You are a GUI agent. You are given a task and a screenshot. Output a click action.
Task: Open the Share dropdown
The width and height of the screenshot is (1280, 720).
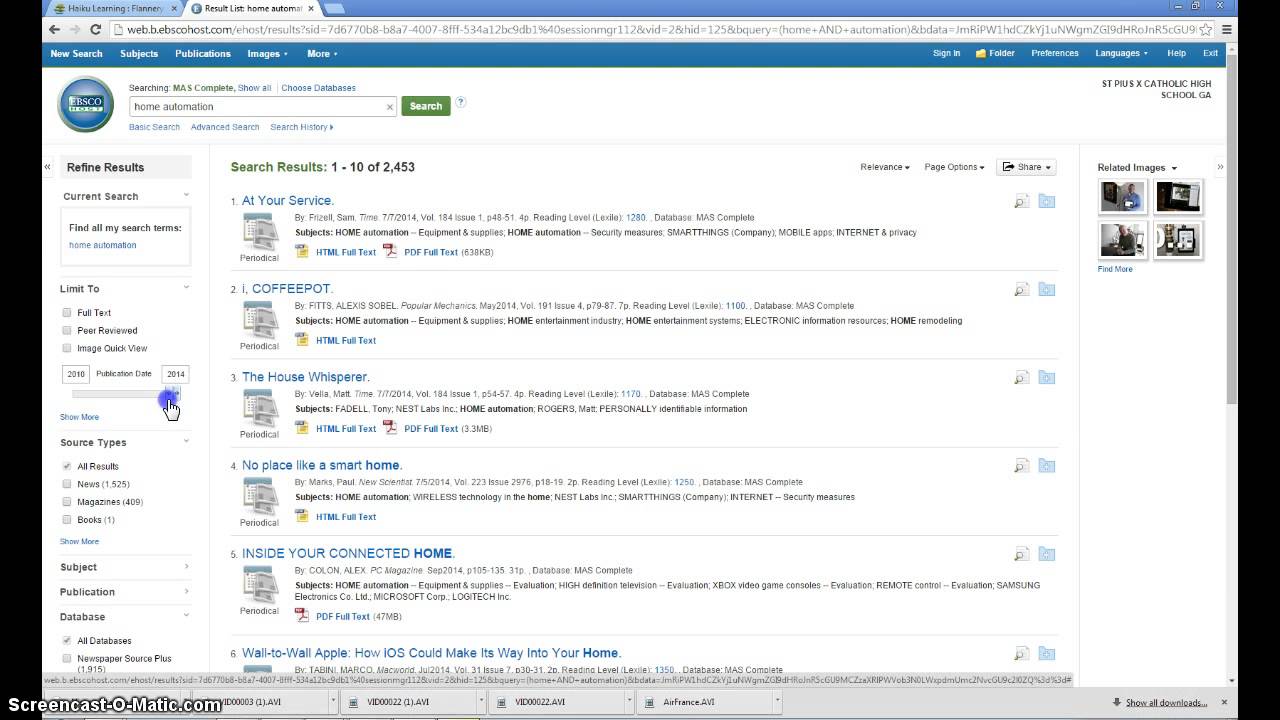click(1026, 167)
